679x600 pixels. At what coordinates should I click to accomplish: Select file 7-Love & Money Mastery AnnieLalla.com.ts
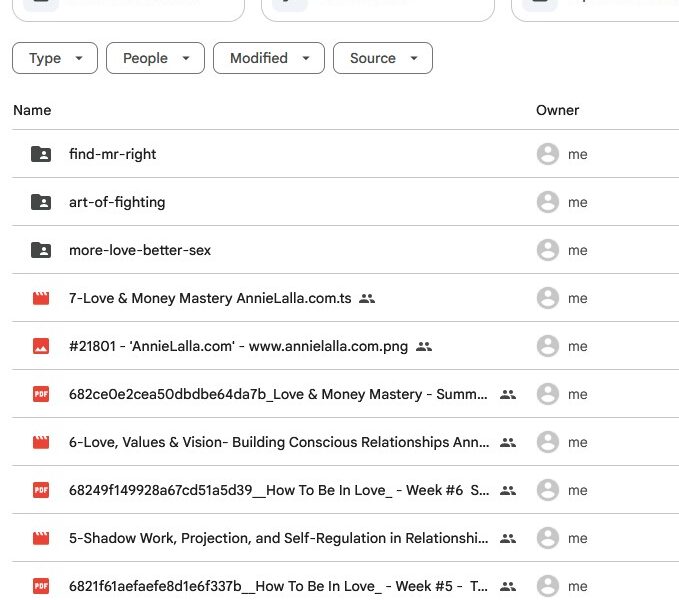pos(210,298)
